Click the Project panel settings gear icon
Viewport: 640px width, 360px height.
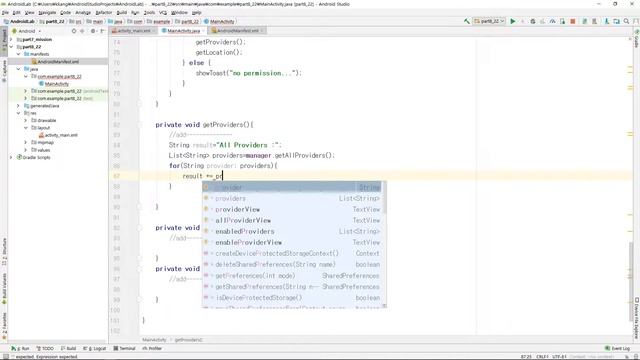tap(93, 31)
